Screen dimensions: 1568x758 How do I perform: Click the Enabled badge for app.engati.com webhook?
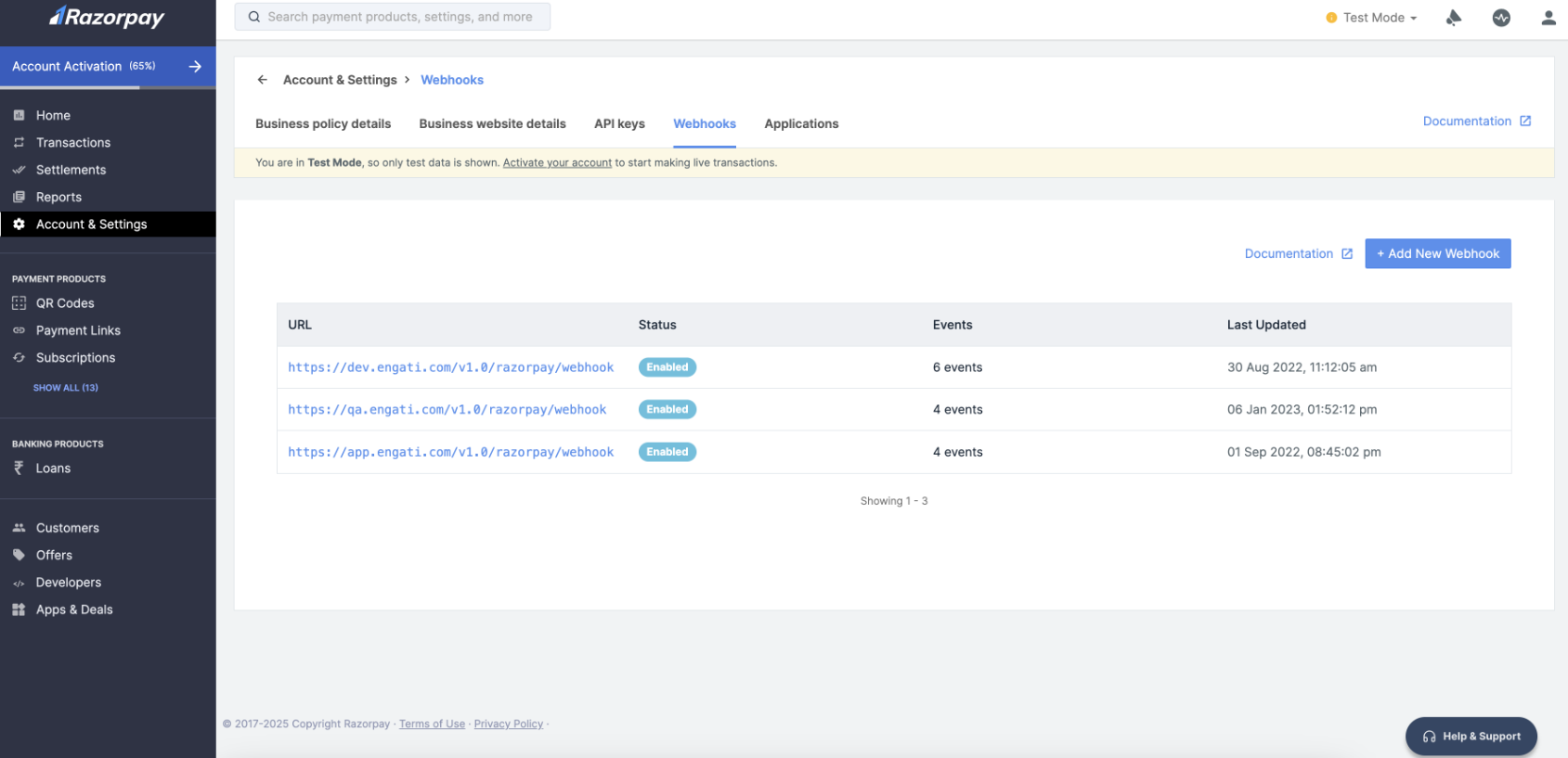tap(667, 452)
